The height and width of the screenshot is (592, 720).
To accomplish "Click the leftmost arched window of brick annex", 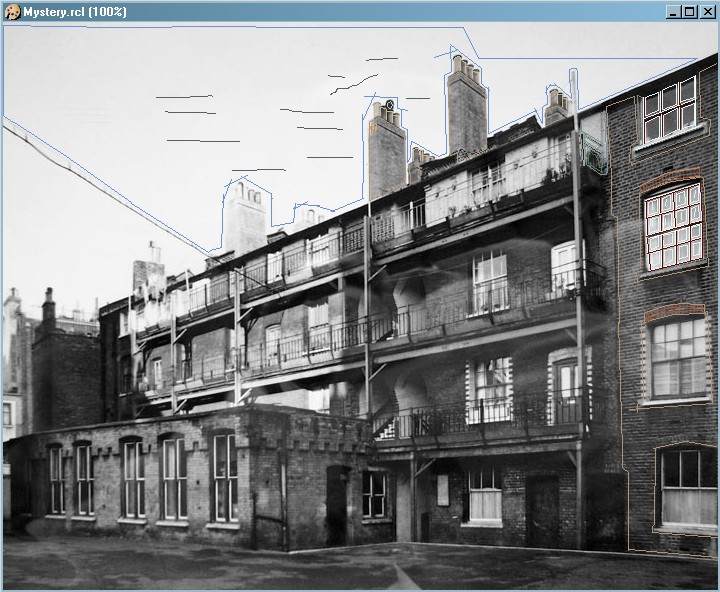I will click(56, 480).
